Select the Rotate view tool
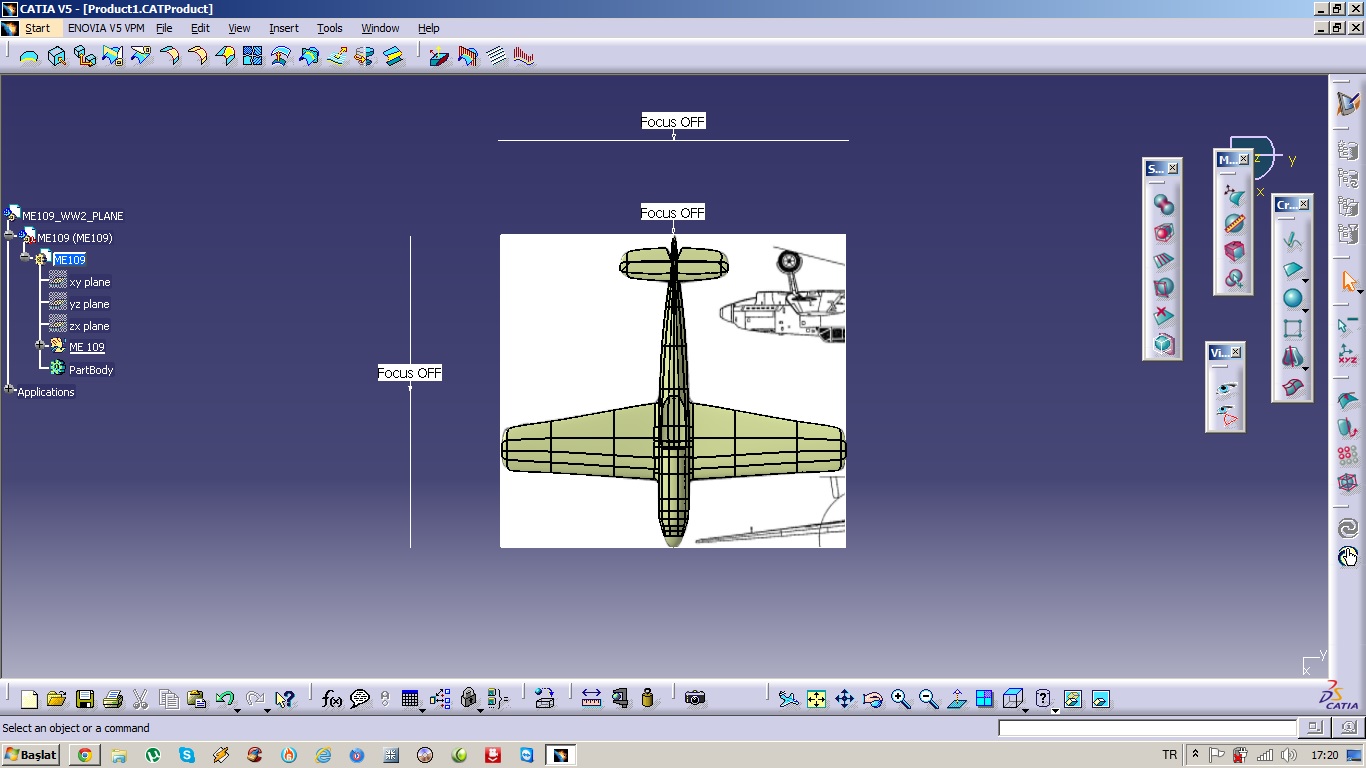This screenshot has width=1366, height=768. 873,699
